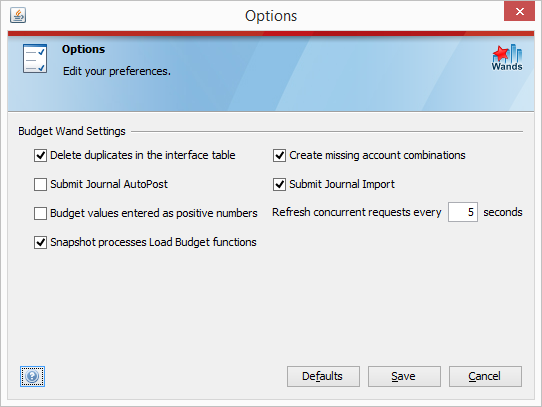Close the Options dialog window
542x407 pixels.
[519, 11]
